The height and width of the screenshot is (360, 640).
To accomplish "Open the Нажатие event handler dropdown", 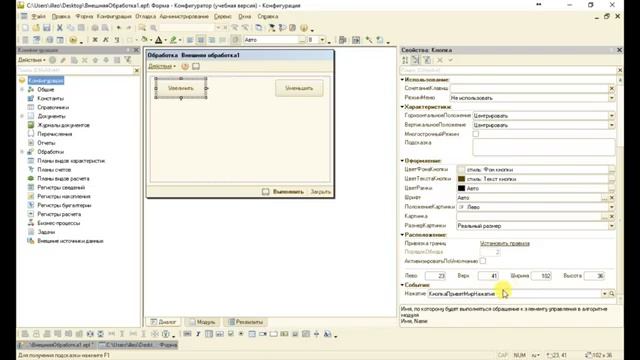I will tap(604, 293).
